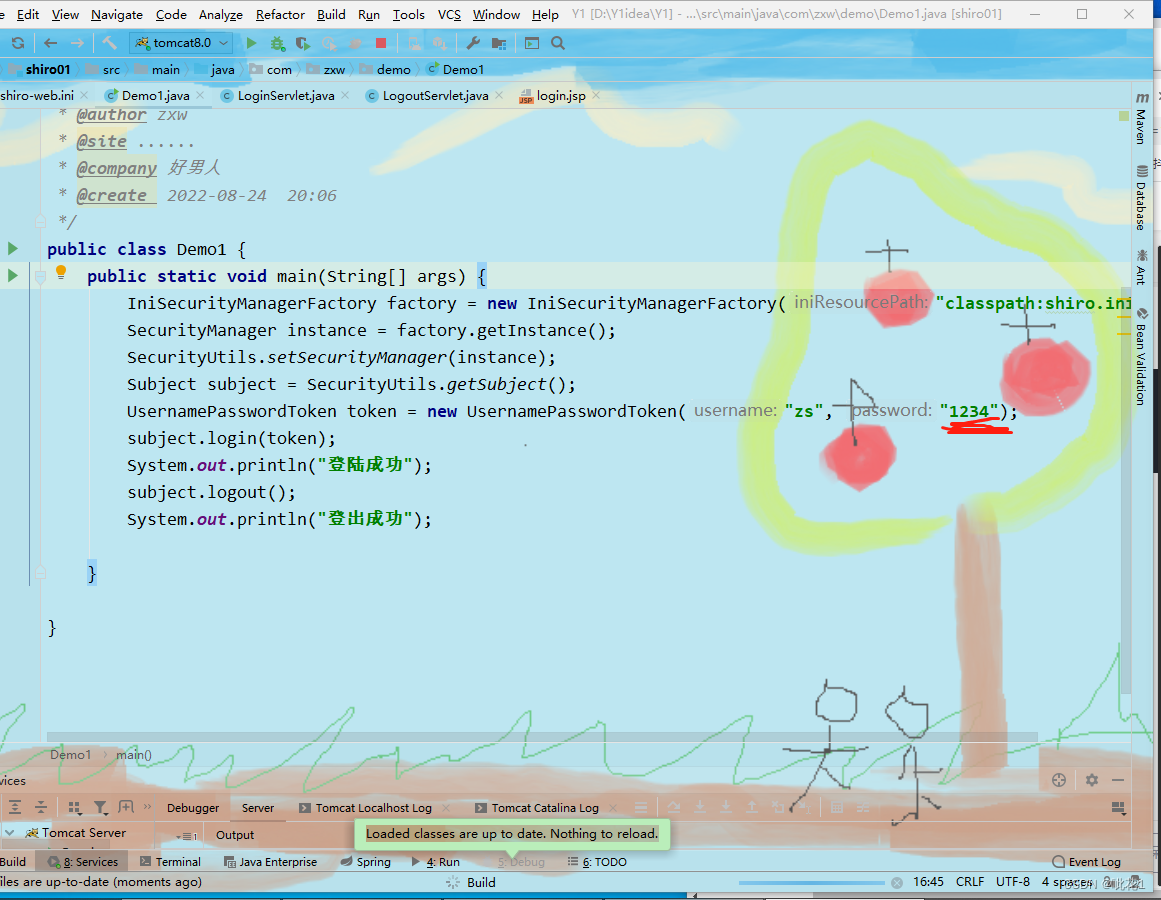The image size is (1161, 900).
Task: Click the run gutter arrow beside main method
Action: coord(13,275)
